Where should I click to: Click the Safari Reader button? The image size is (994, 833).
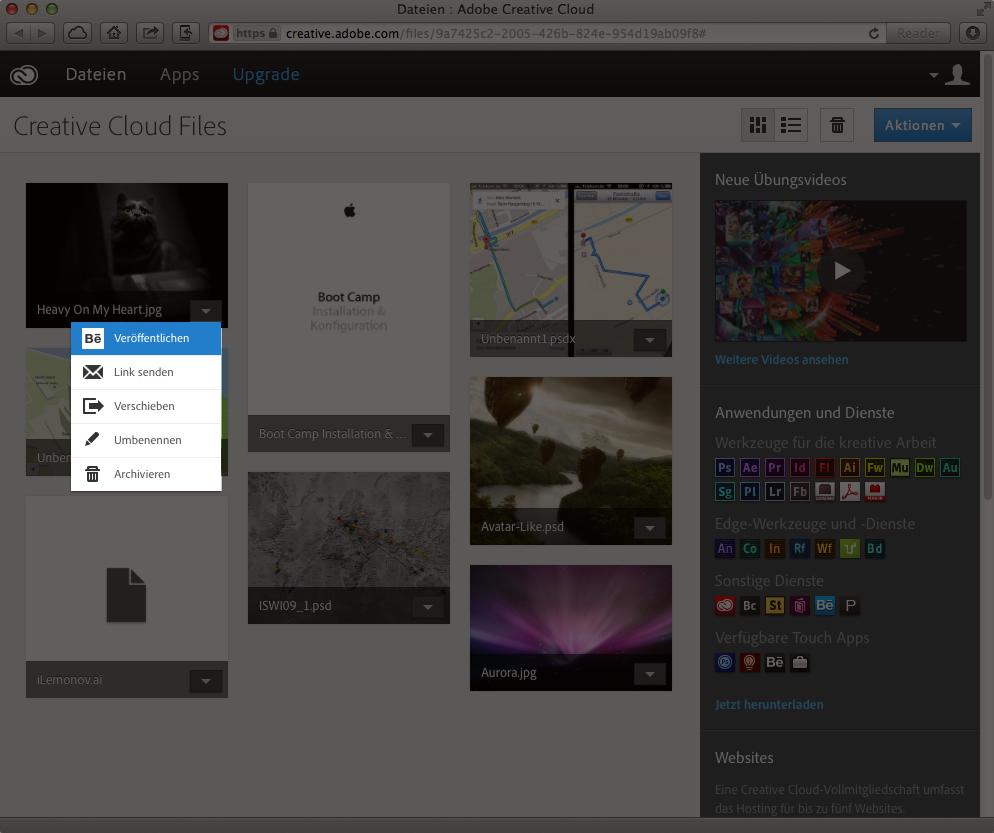pos(918,33)
